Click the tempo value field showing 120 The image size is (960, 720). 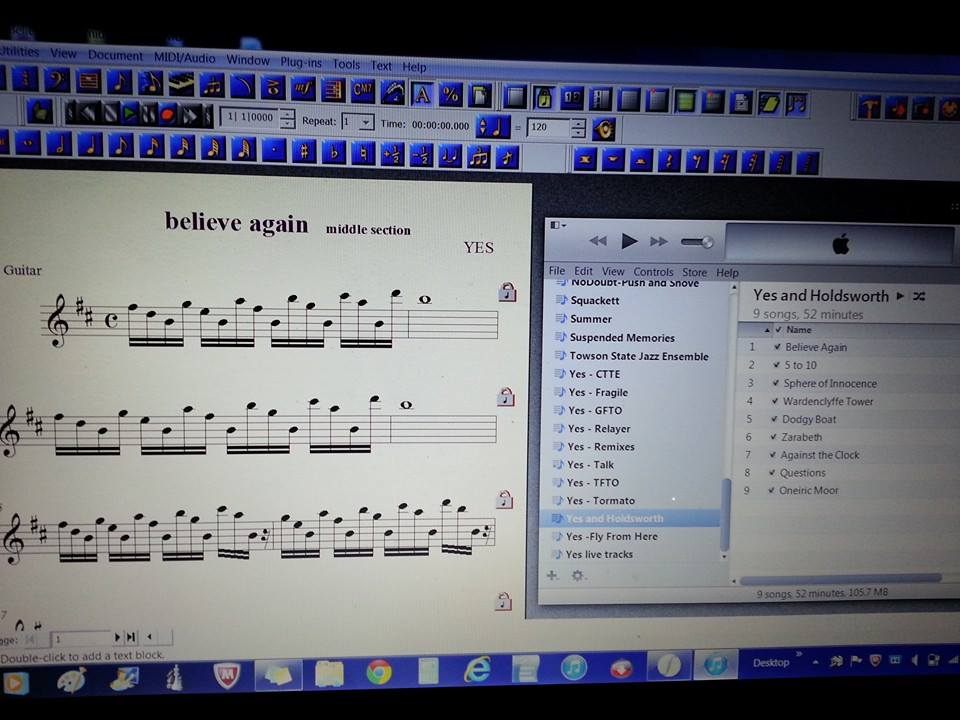(x=548, y=127)
